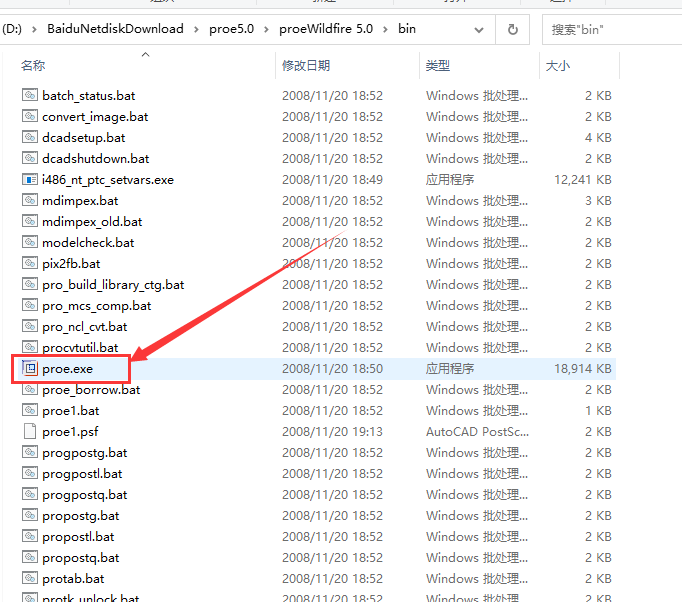
Task: Select the proe.exe application icon
Action: [30, 369]
